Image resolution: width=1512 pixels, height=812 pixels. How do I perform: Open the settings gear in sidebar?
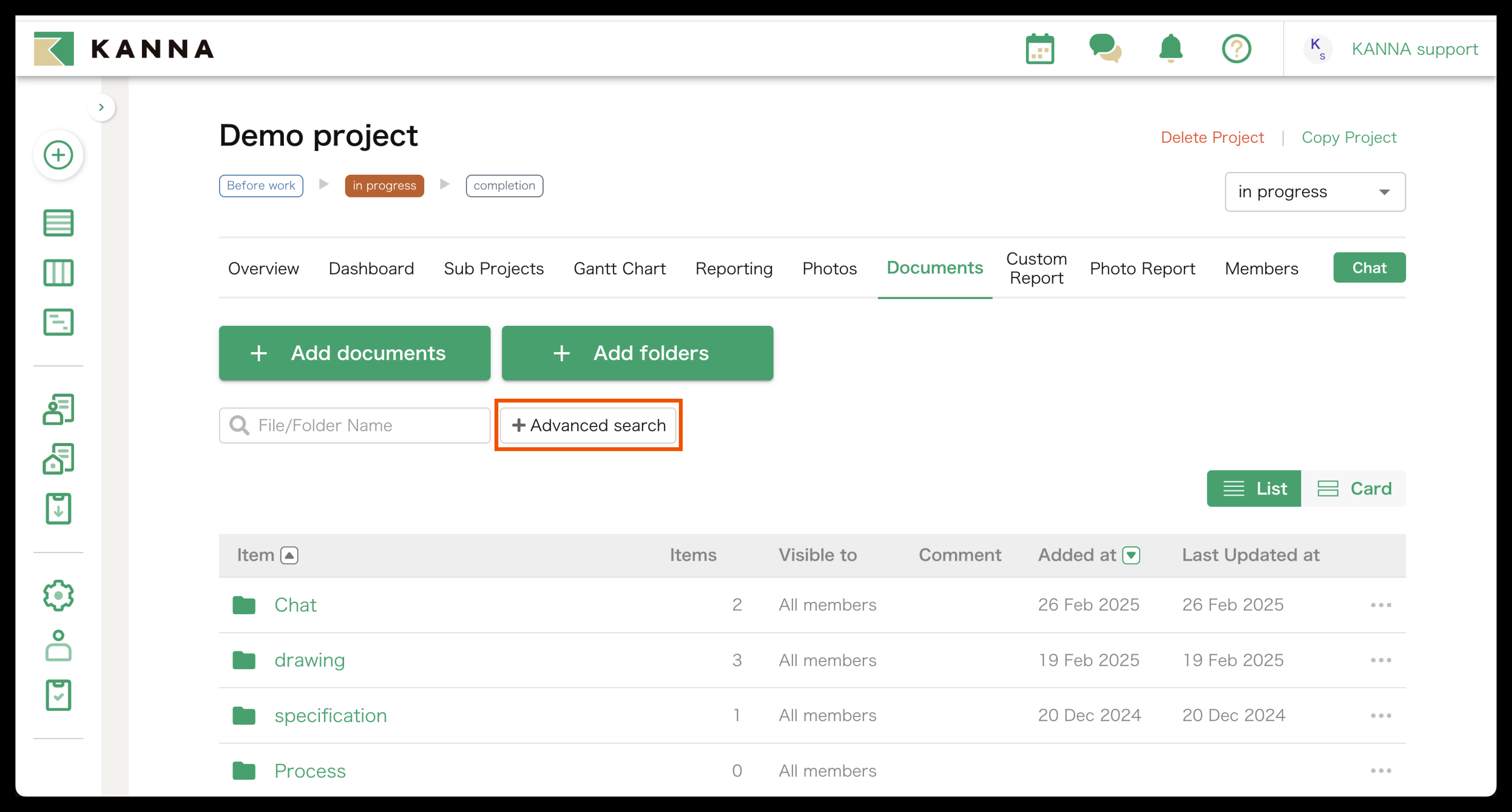click(58, 596)
